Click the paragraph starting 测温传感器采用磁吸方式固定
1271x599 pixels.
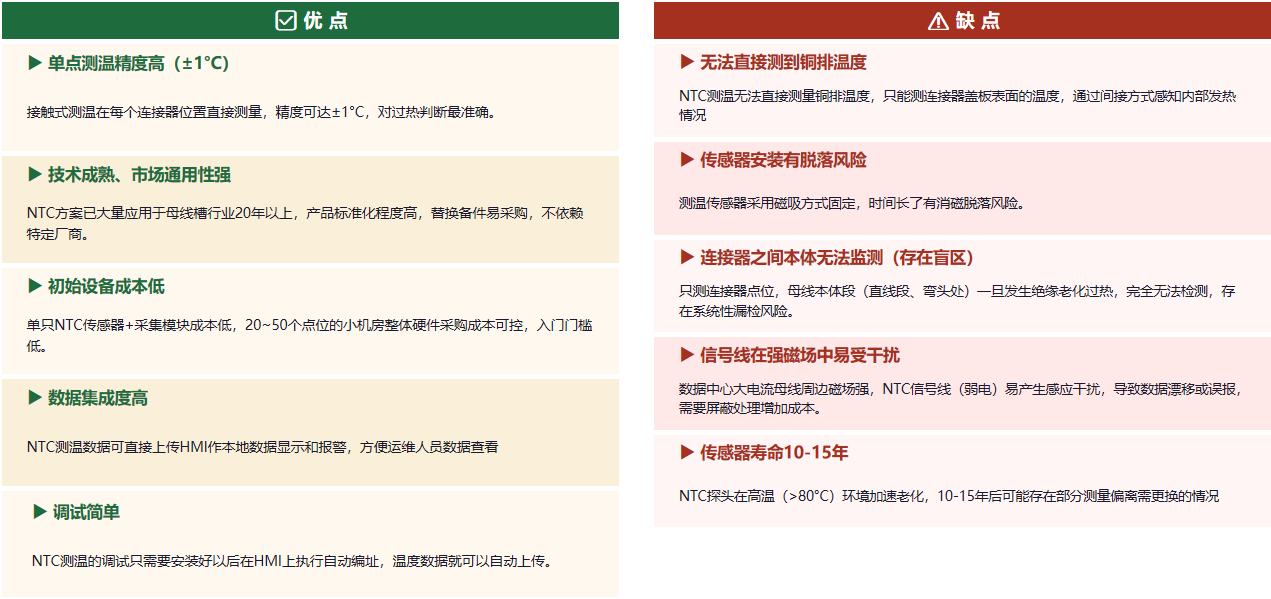(x=852, y=202)
